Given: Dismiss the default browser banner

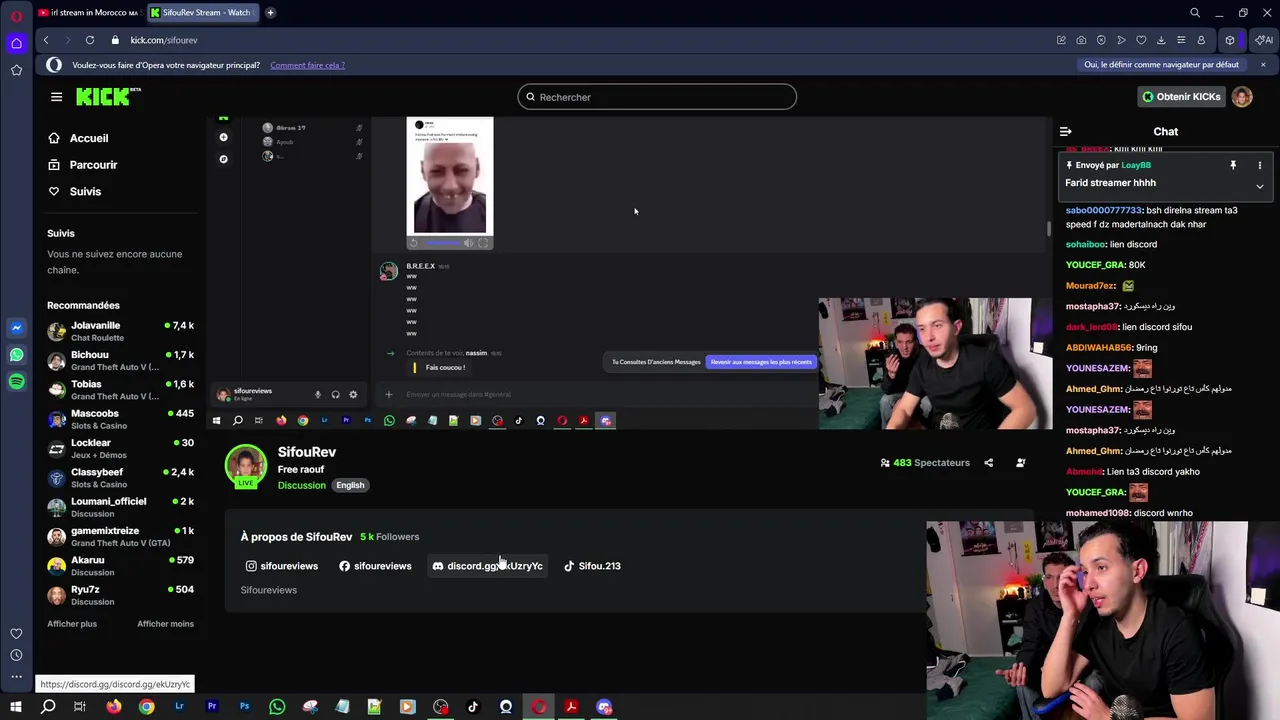Looking at the screenshot, I should [x=1263, y=65].
